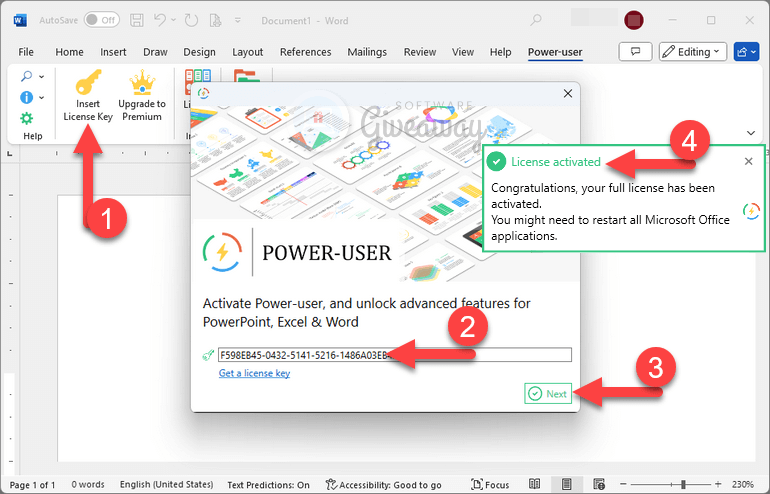This screenshot has height=494, width=770.
Task: Close the Power-user activation dialog
Action: (568, 93)
